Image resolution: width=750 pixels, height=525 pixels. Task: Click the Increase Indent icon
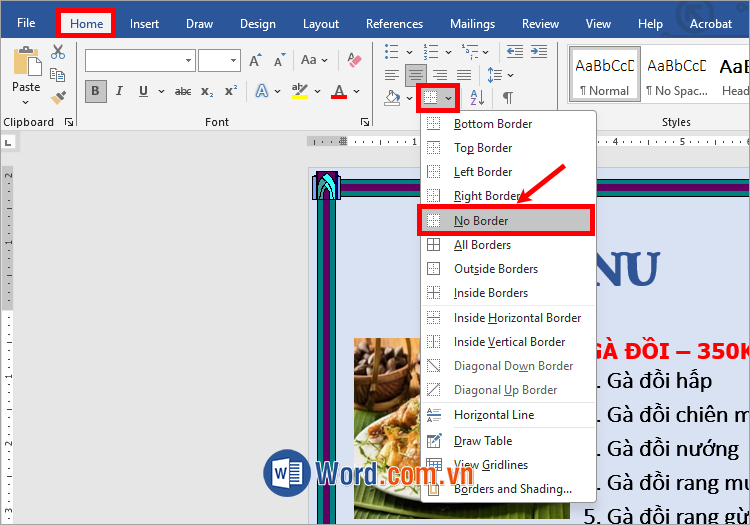[541, 51]
